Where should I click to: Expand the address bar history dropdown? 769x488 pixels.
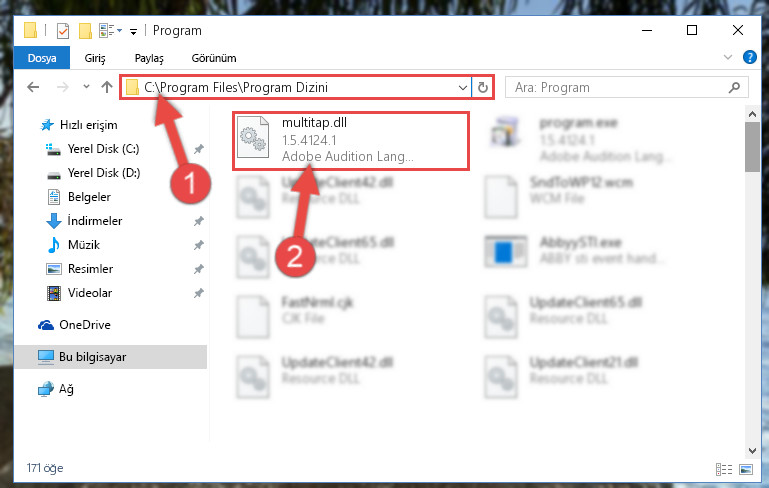(x=462, y=88)
